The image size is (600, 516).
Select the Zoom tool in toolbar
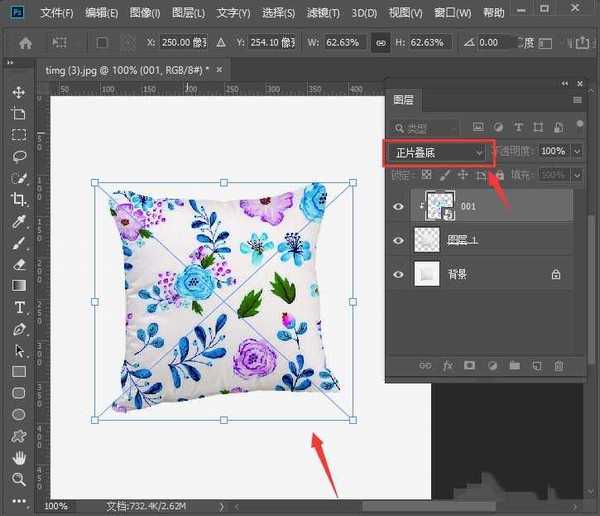click(18, 480)
